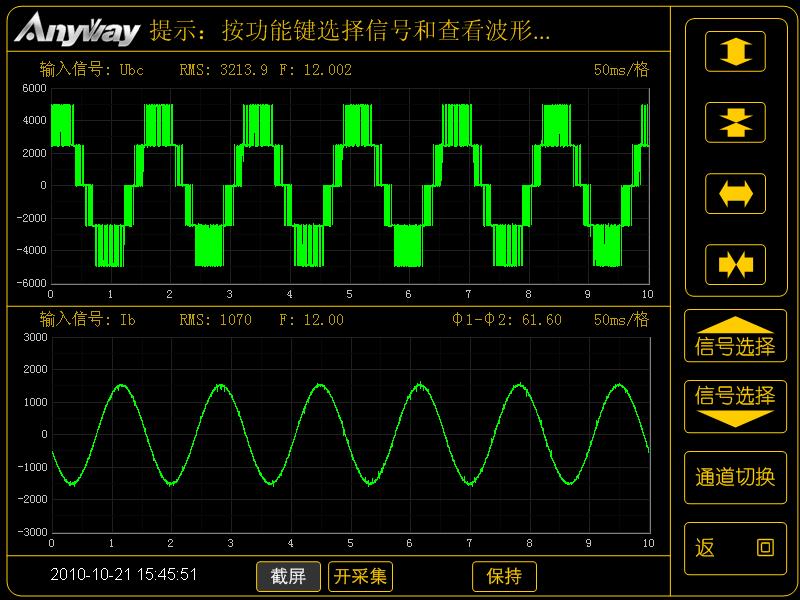Click the vertical scale expand icon
800x600 pixels.
pyautogui.click(x=735, y=50)
